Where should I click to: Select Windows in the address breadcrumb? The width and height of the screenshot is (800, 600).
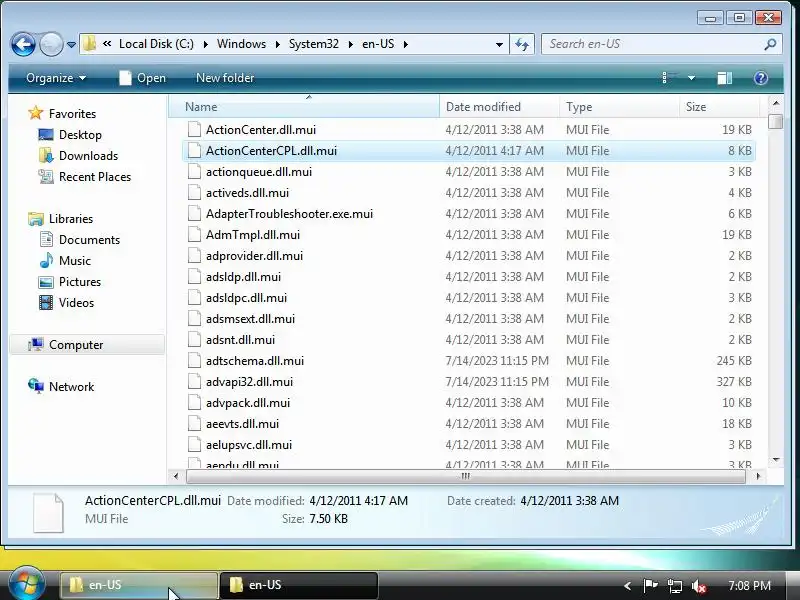click(241, 44)
